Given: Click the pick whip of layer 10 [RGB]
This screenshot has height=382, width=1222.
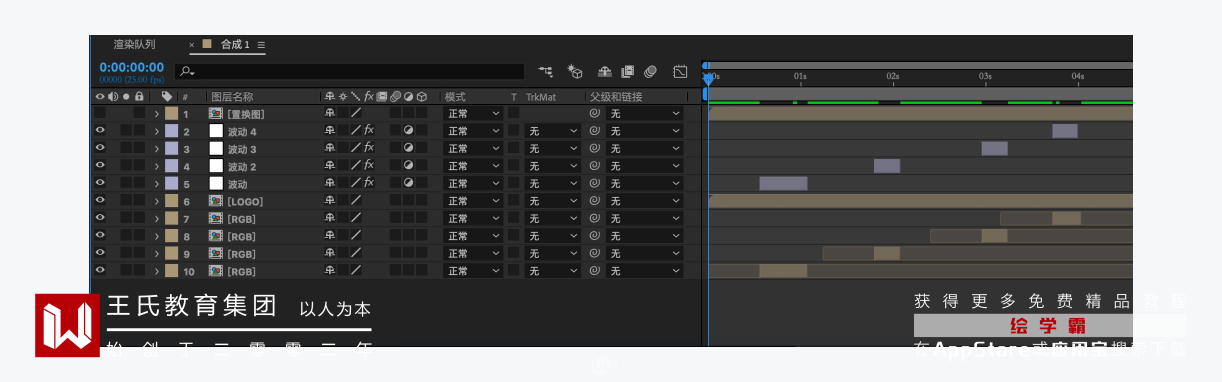Looking at the screenshot, I should pos(594,271).
